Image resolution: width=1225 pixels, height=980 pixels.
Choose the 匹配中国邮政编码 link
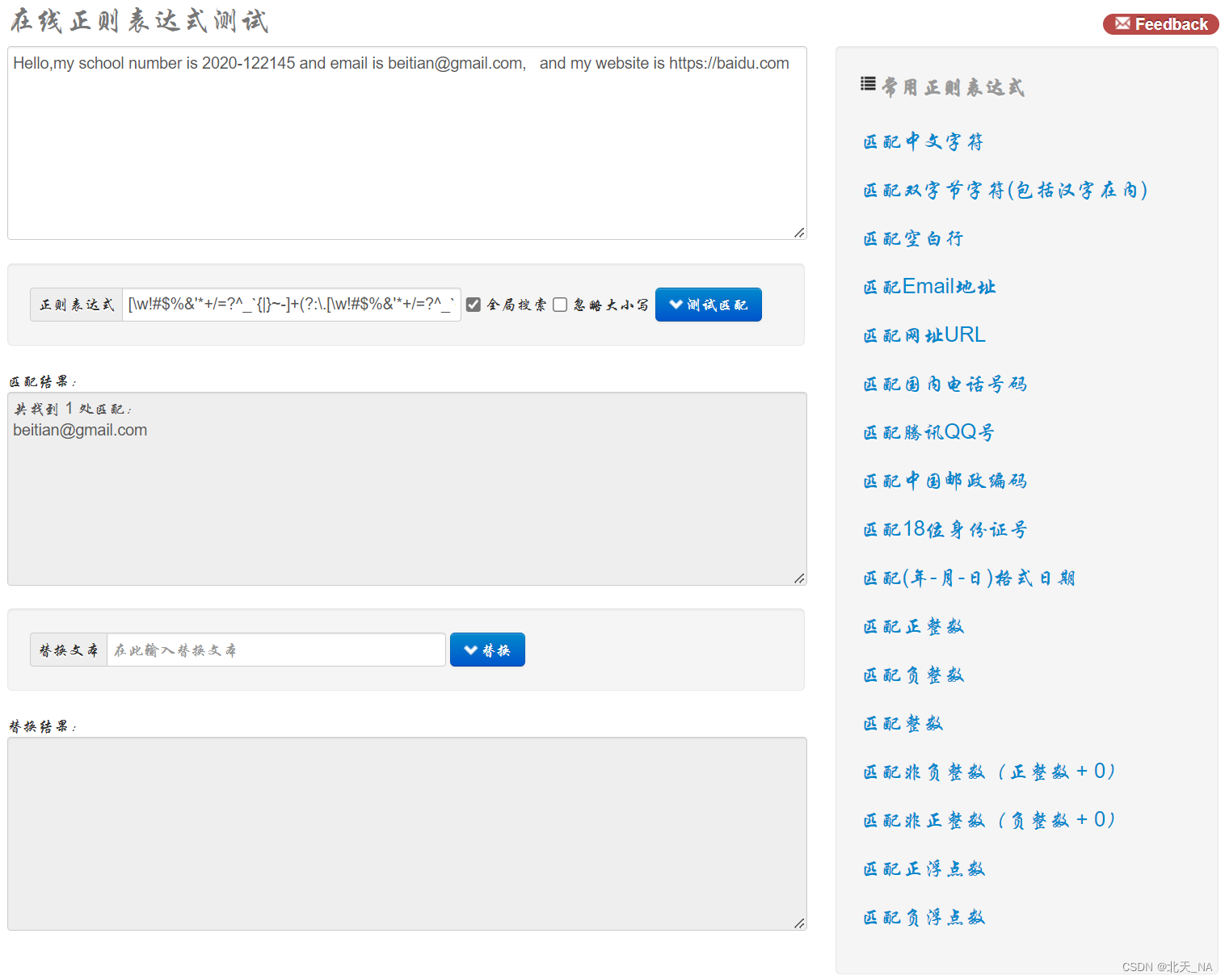(x=945, y=481)
